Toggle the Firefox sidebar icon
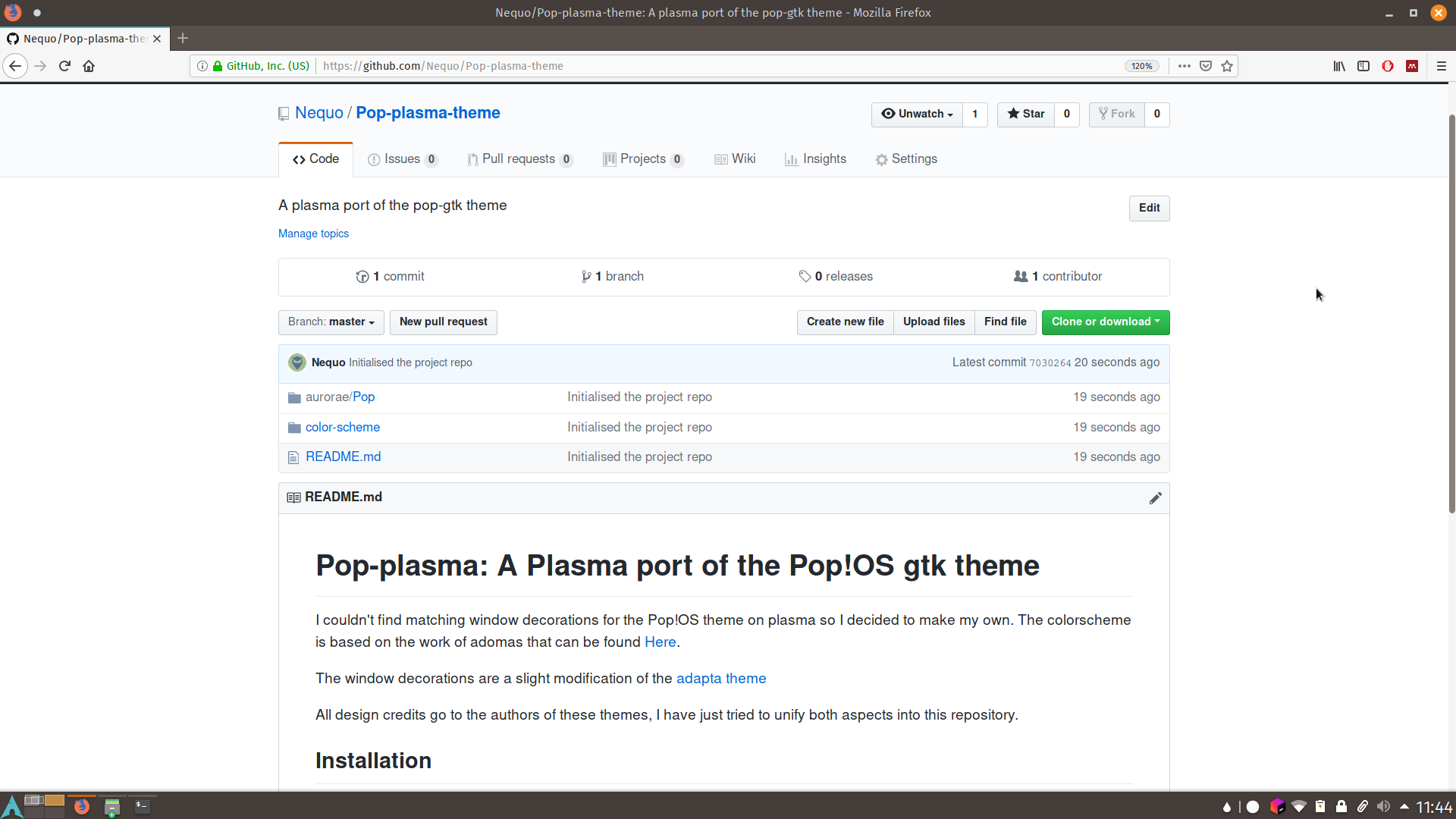The image size is (1456, 819). pyautogui.click(x=1363, y=66)
